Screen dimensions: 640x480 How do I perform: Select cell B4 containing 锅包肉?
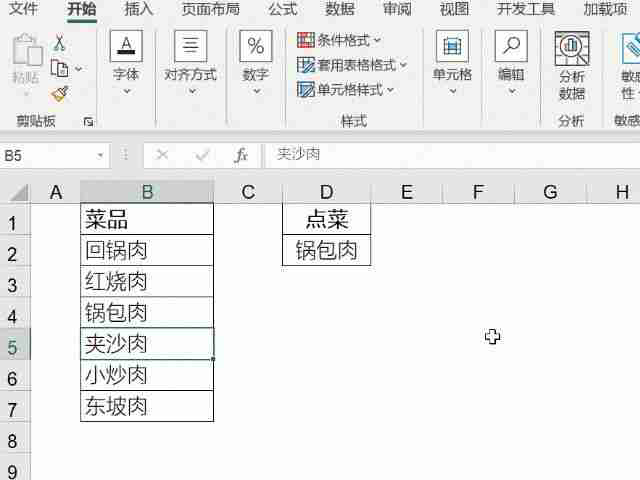point(147,312)
